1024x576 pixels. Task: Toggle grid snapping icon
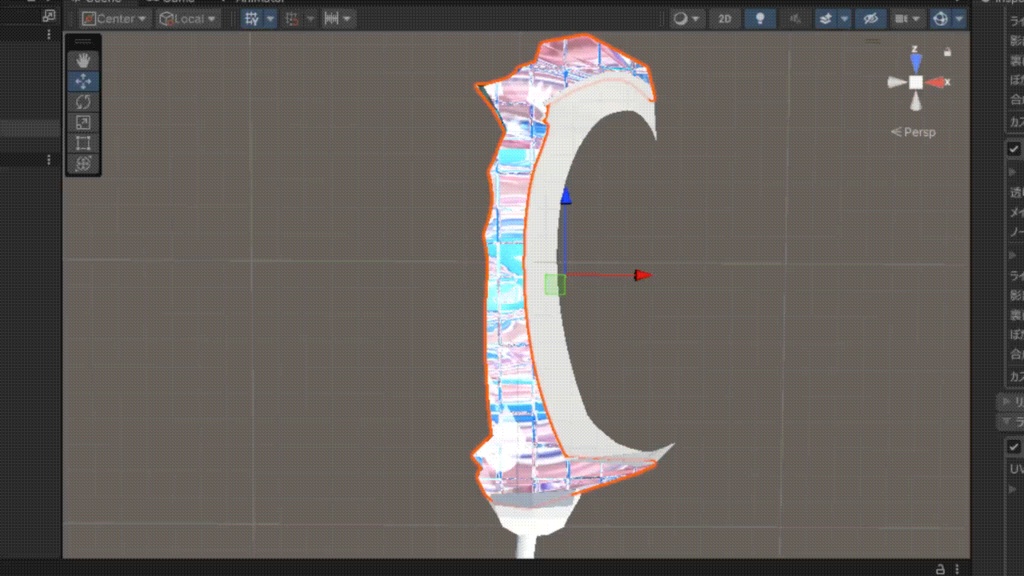pyautogui.click(x=292, y=19)
